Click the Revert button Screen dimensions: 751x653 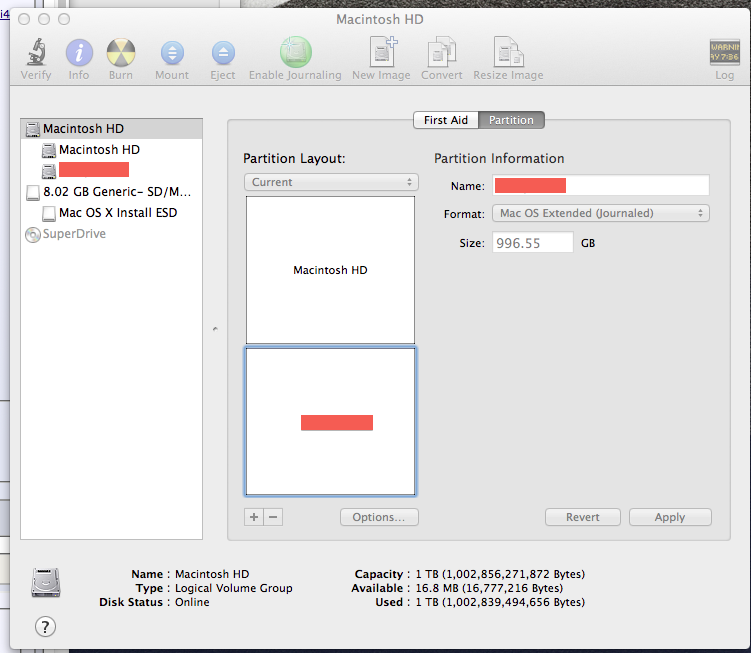582,517
